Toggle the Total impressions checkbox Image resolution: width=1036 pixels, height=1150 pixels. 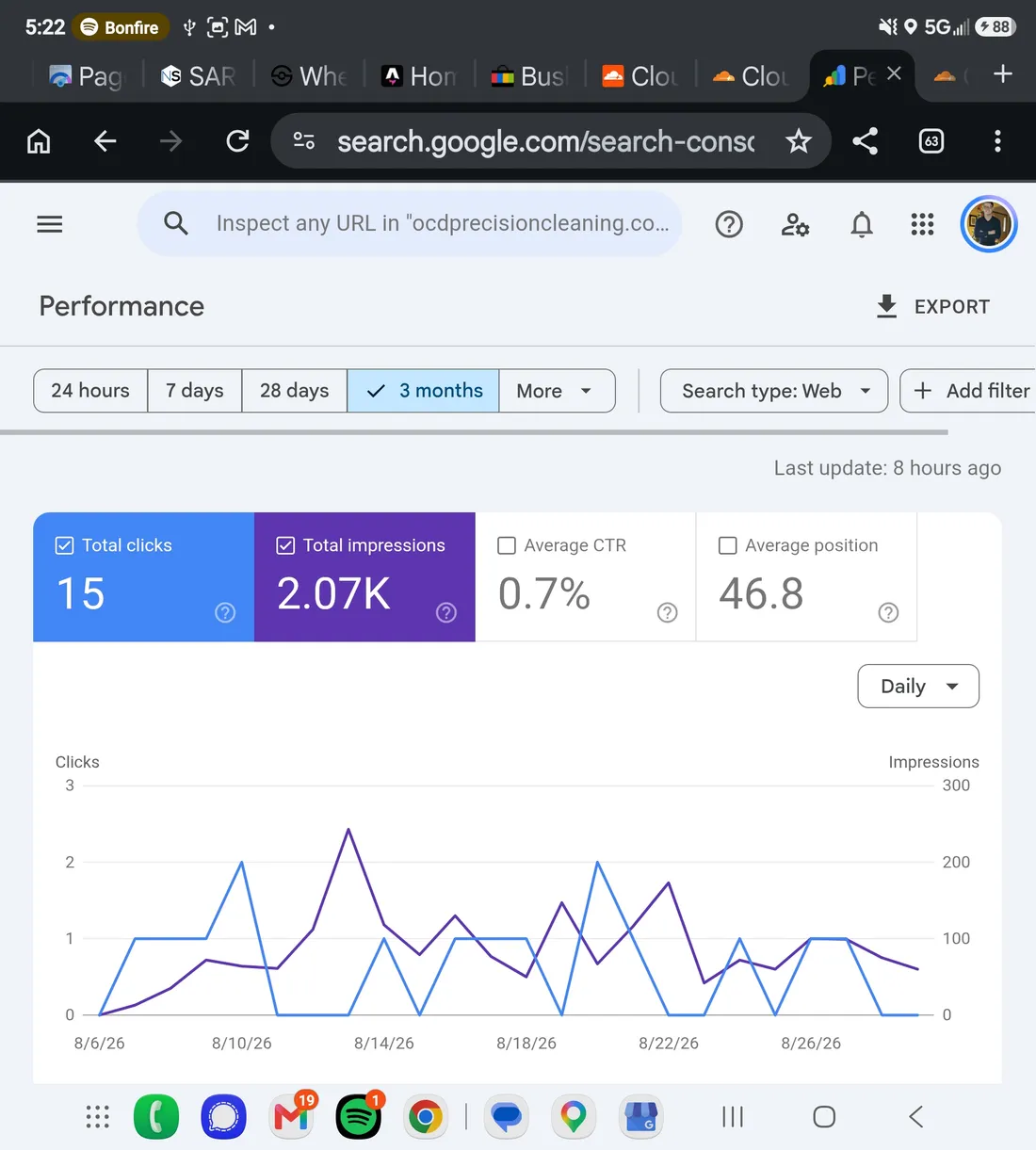point(285,545)
